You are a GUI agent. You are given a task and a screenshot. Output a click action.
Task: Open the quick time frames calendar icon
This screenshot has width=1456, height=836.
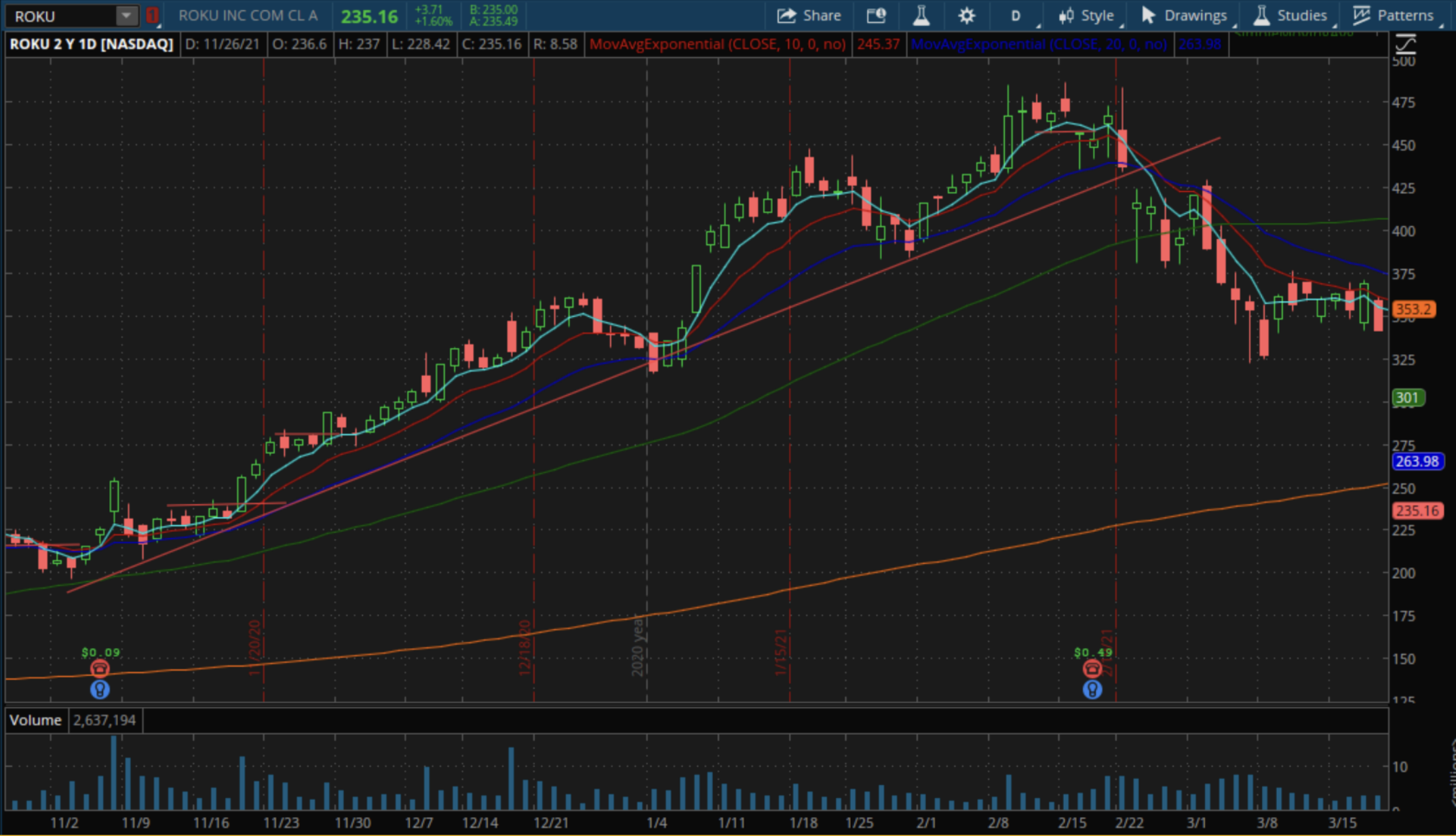[x=877, y=15]
